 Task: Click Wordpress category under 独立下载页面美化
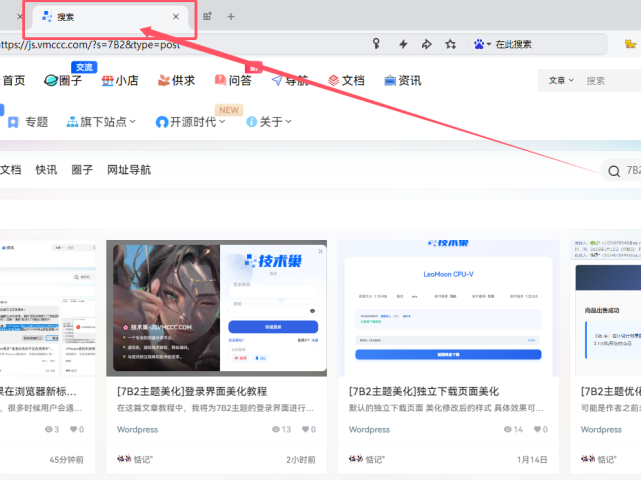[x=369, y=429]
